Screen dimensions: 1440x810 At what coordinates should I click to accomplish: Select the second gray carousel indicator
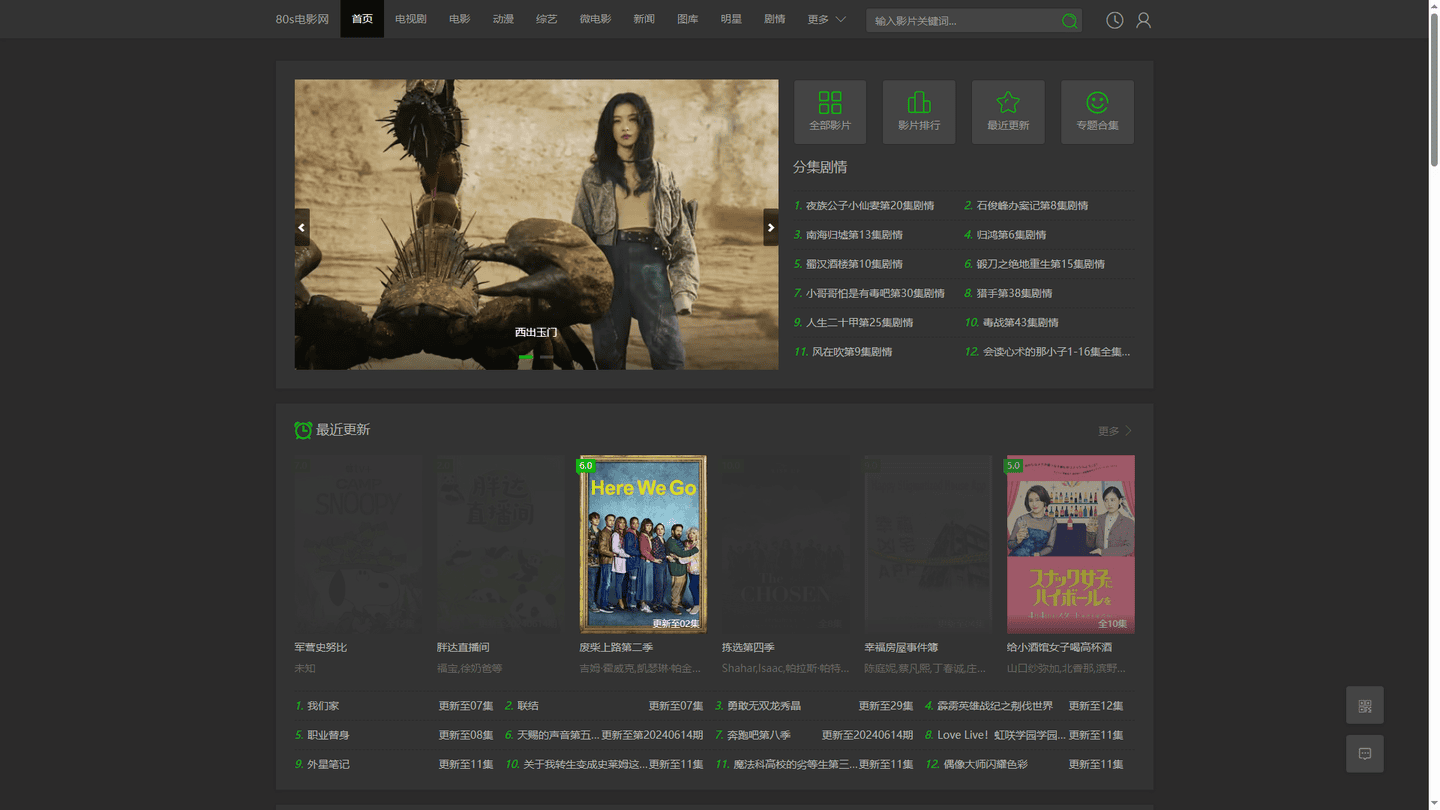pyautogui.click(x=546, y=357)
